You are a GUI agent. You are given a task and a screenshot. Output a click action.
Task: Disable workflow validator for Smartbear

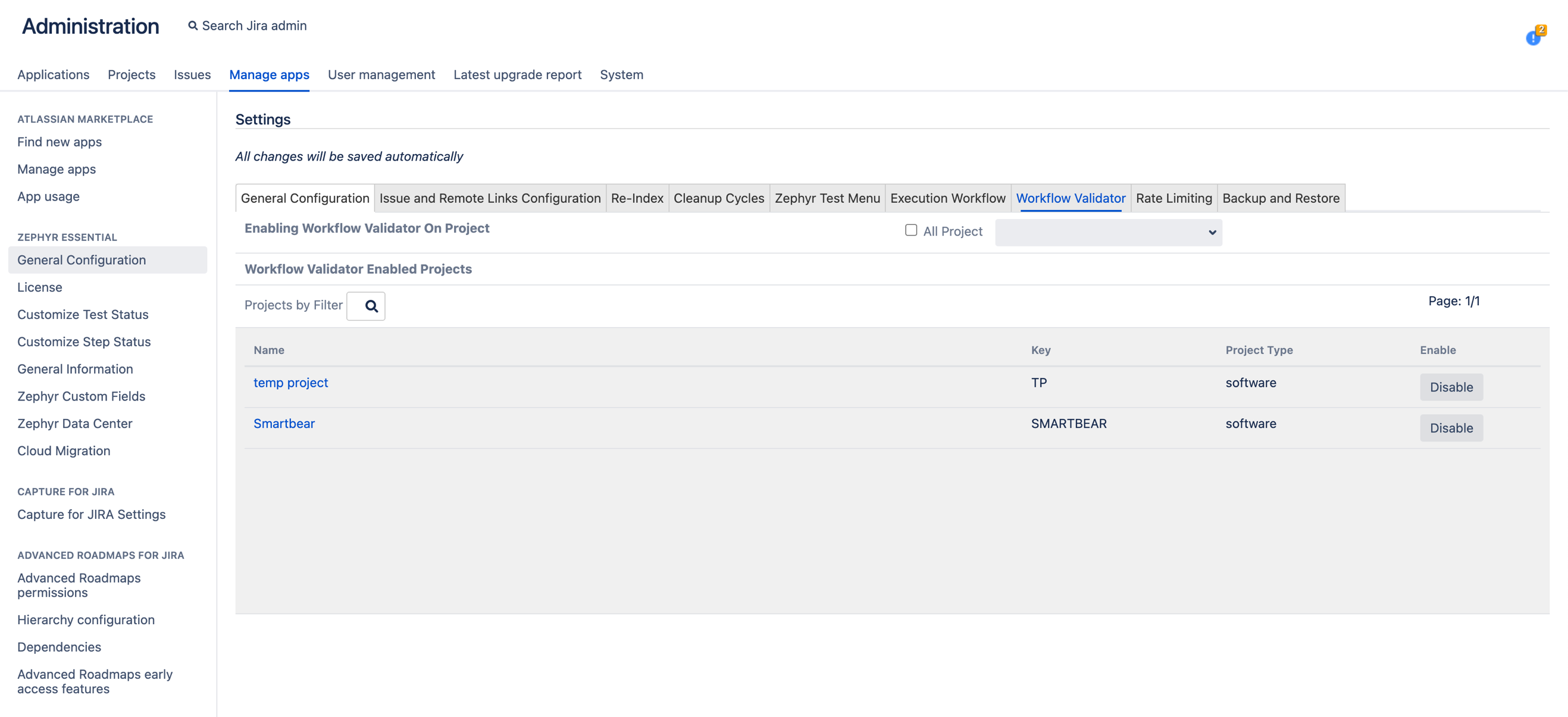click(x=1451, y=428)
